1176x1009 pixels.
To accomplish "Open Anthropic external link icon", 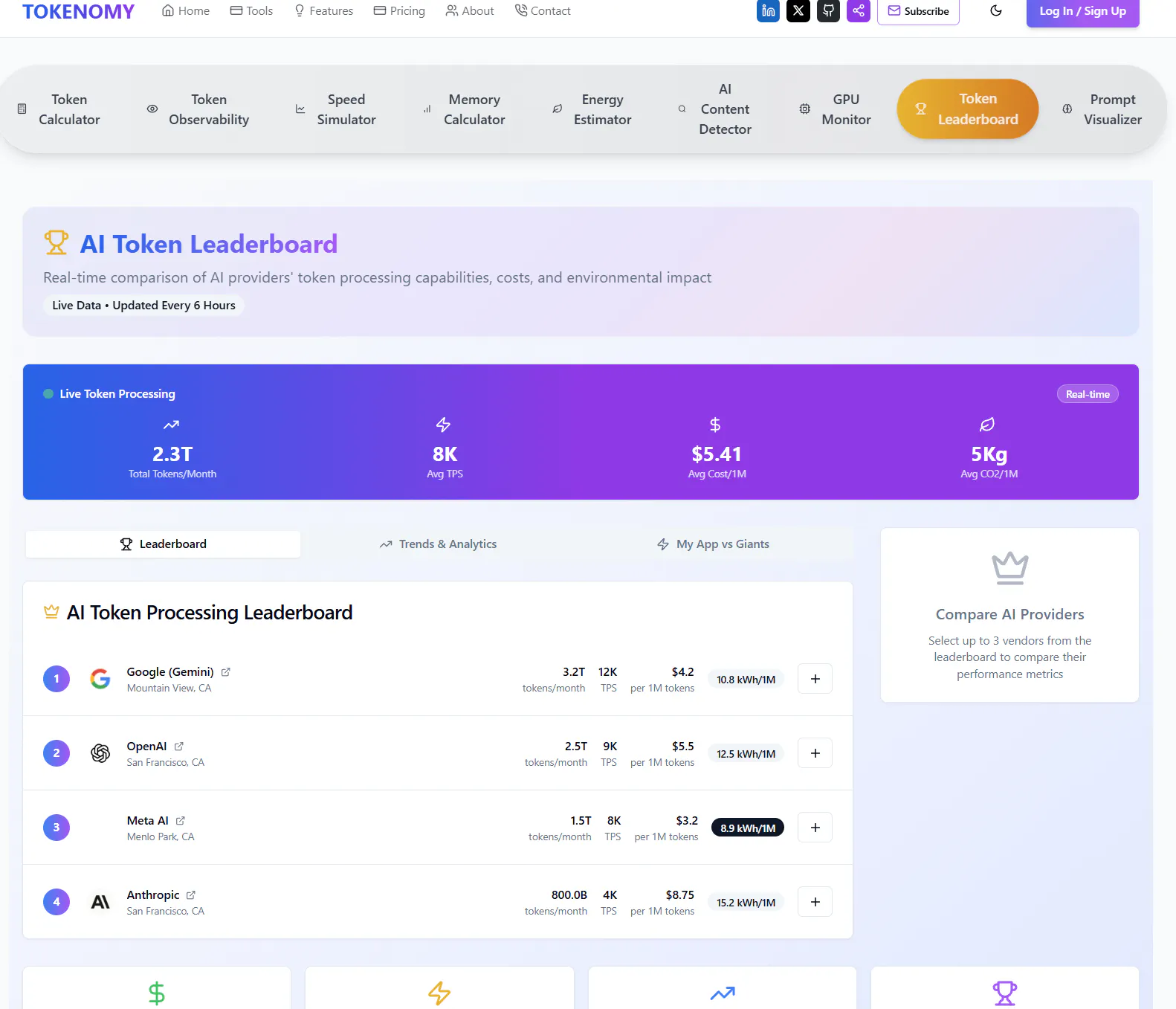I will click(191, 895).
